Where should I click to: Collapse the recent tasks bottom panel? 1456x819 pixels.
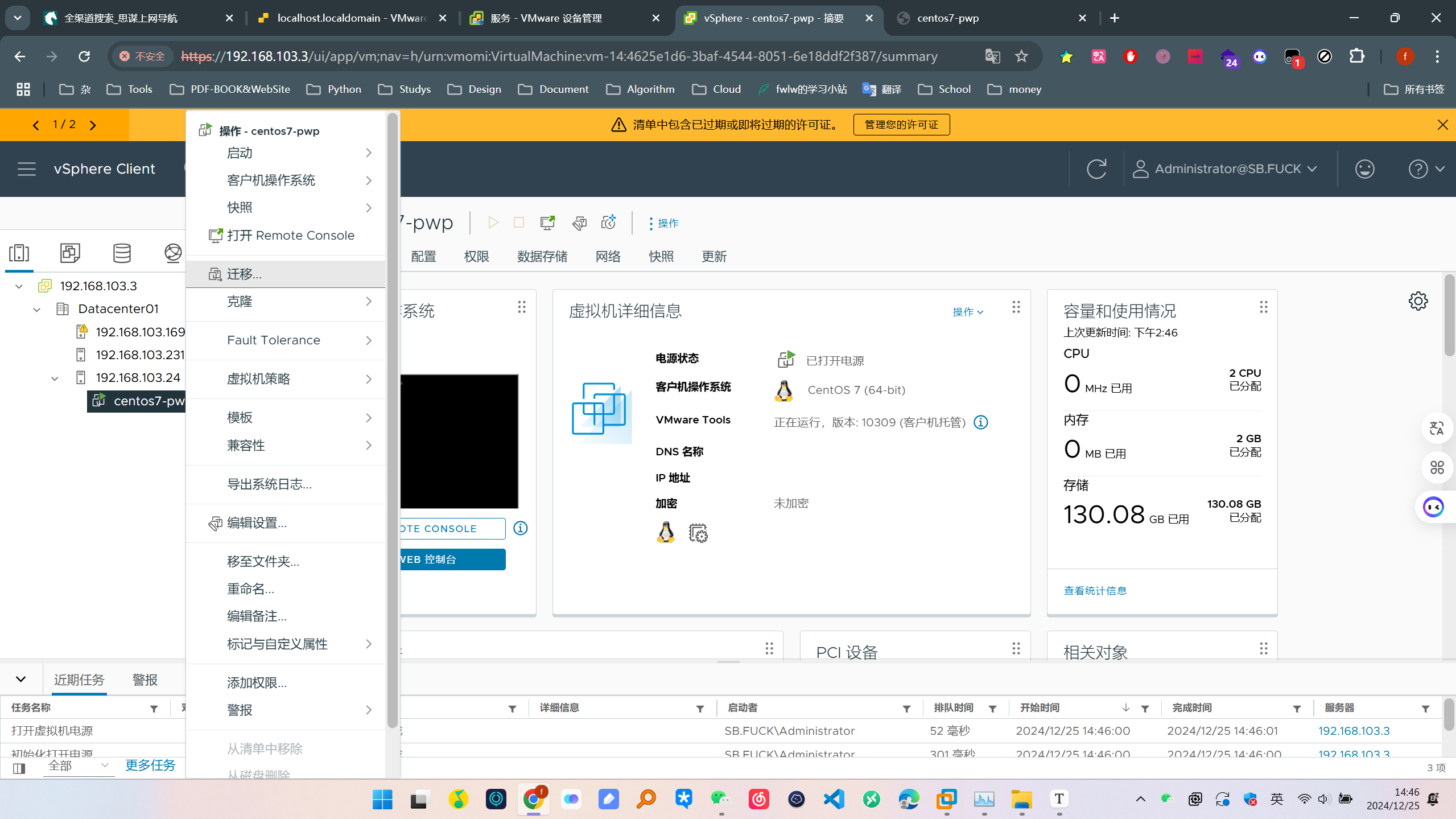pos(21,679)
